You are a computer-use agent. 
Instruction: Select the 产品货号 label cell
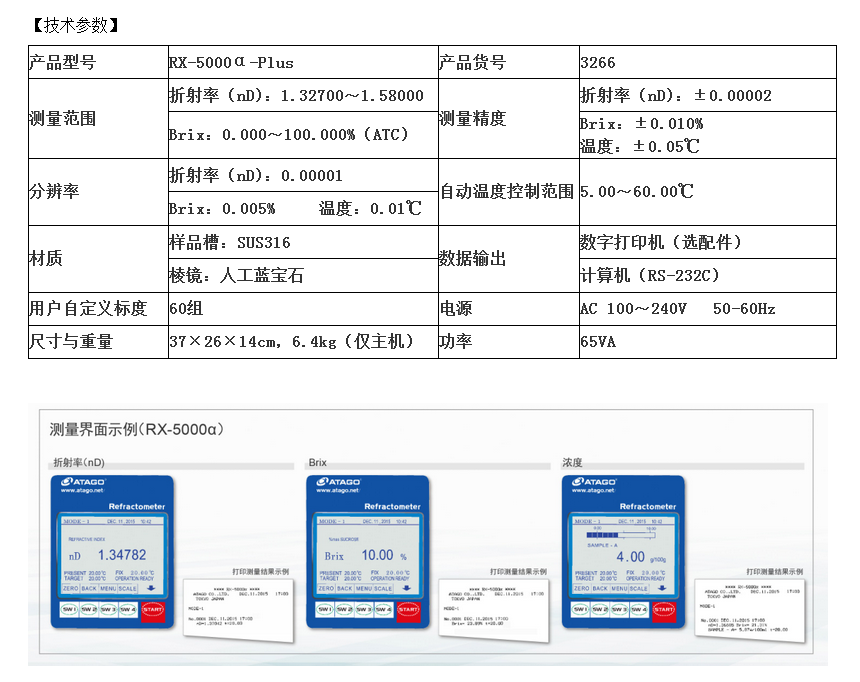click(508, 62)
